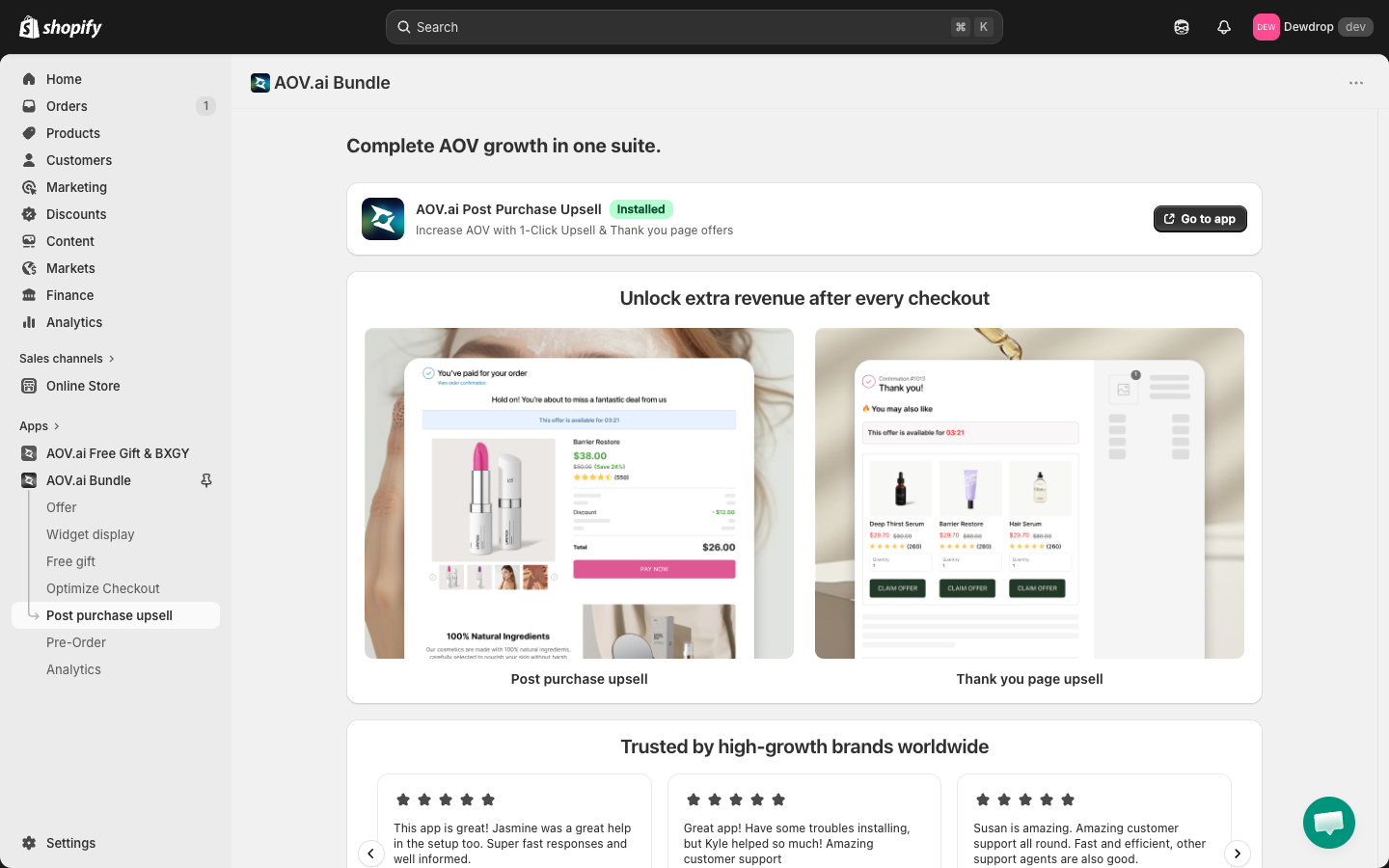Select Offer submenu item
Screen dimensions: 1389x868
(x=62, y=507)
